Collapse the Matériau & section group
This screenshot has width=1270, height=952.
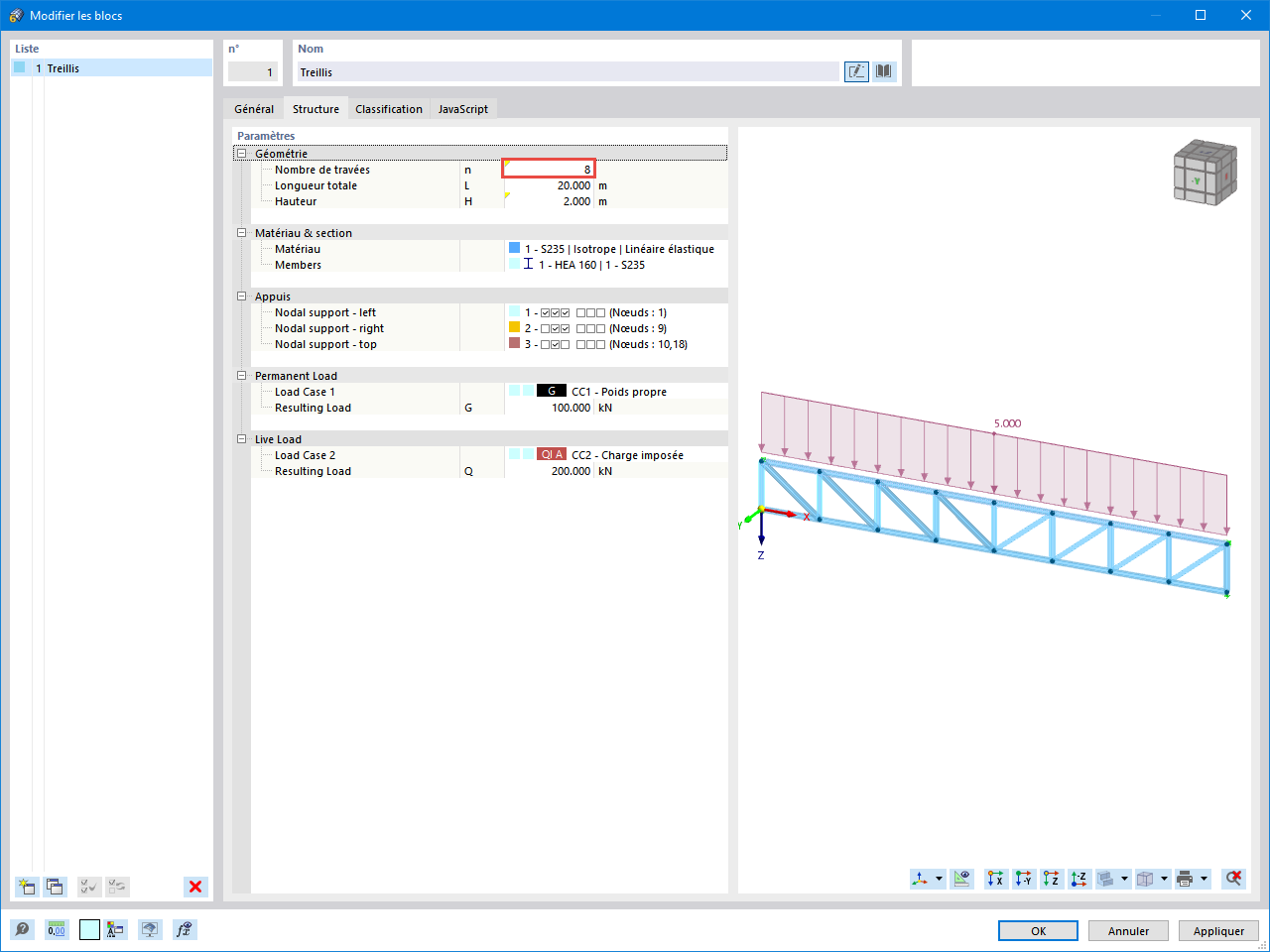point(241,233)
